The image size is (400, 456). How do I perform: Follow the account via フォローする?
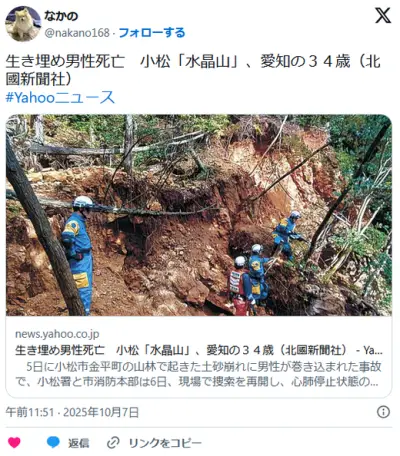pyautogui.click(x=152, y=33)
